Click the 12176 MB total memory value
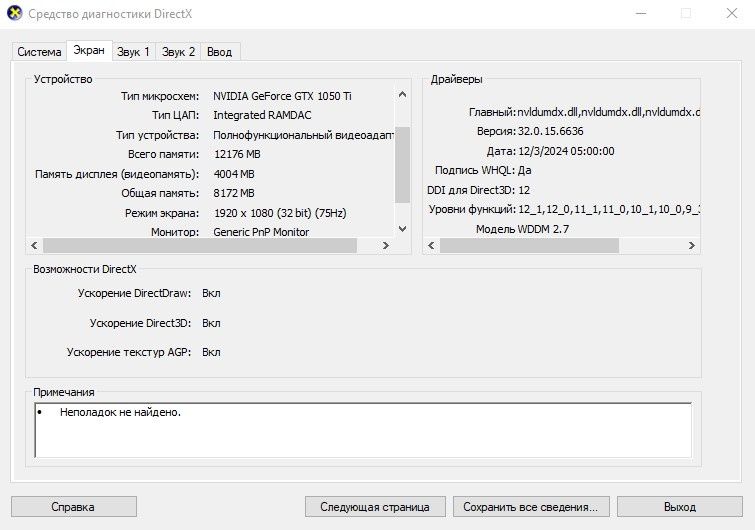Screen dimensions: 755x530 click(237, 155)
